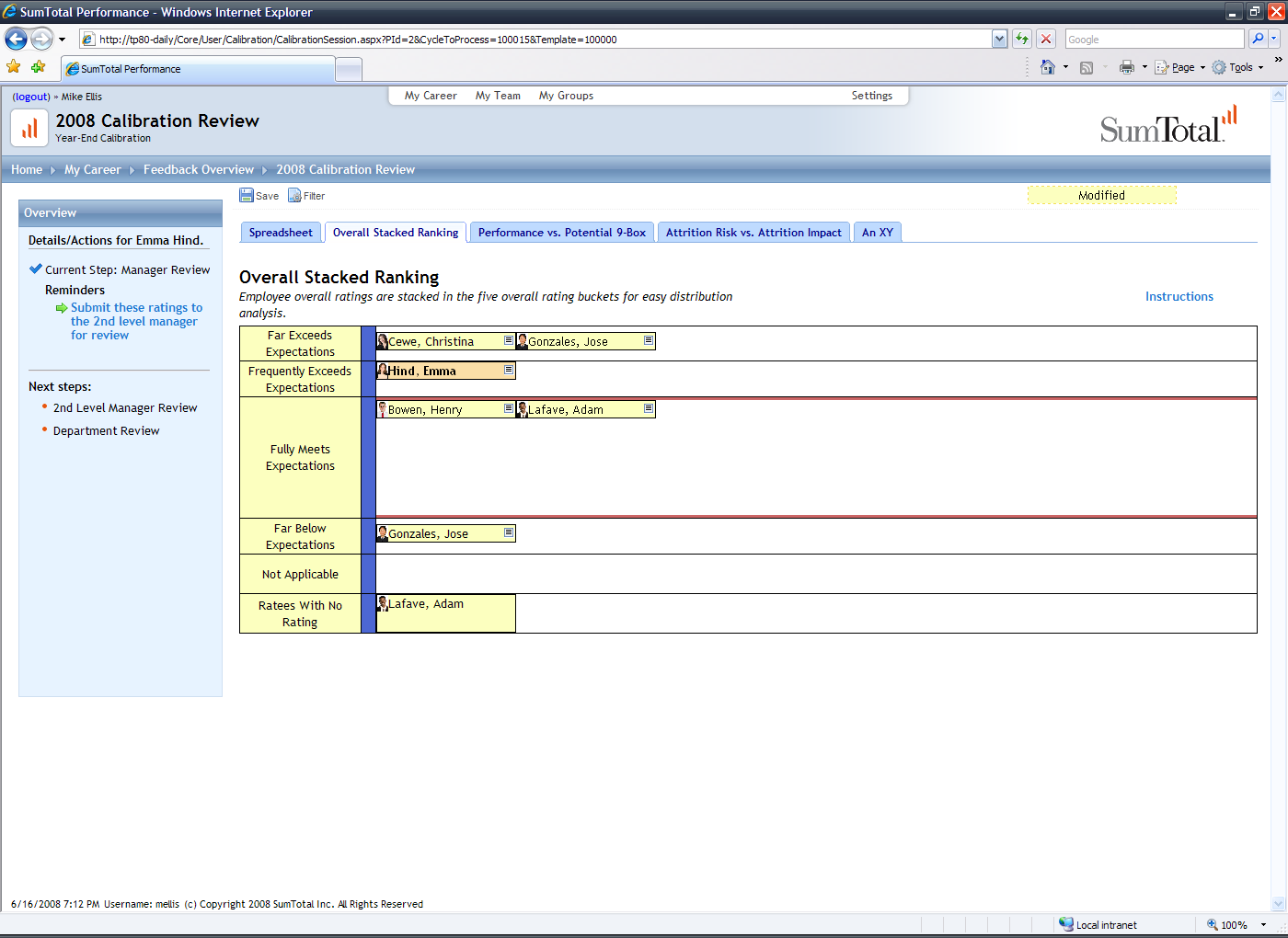This screenshot has height=938, width=1288.
Task: Click the Stop loading icon
Action: pos(1046,39)
